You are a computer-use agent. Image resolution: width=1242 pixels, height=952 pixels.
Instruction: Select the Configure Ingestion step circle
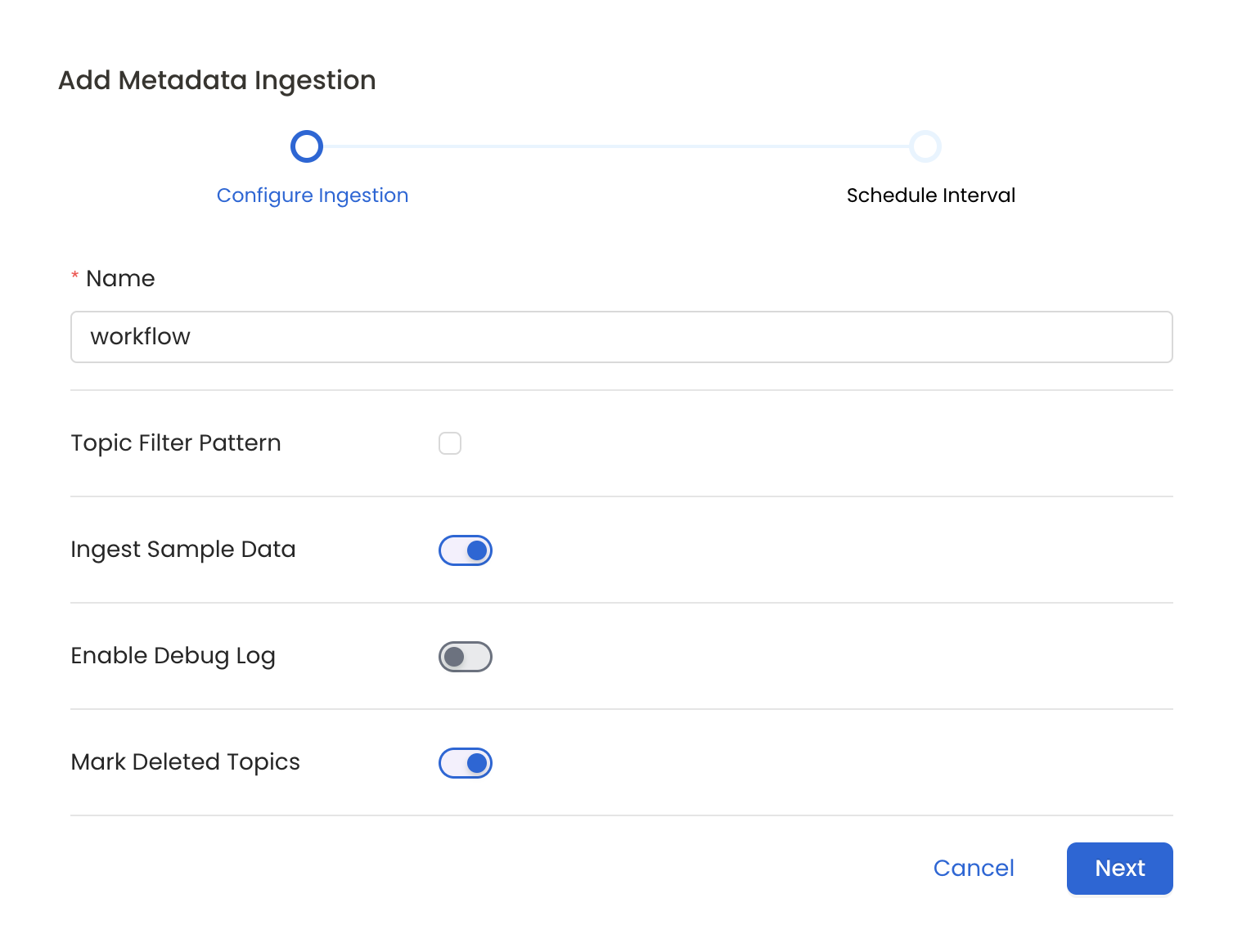tap(307, 146)
